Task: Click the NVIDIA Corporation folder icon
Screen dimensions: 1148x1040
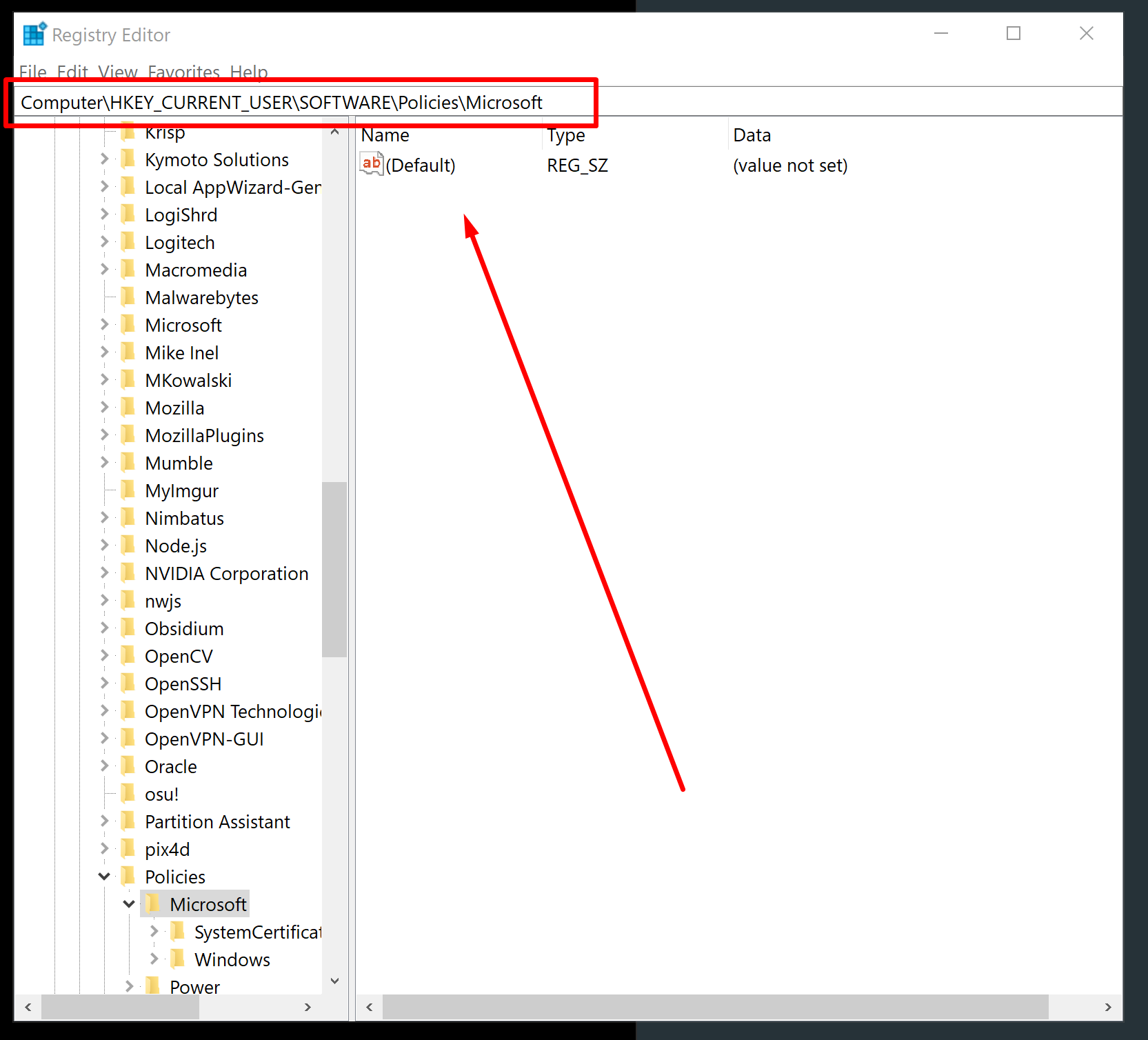Action: pos(128,573)
